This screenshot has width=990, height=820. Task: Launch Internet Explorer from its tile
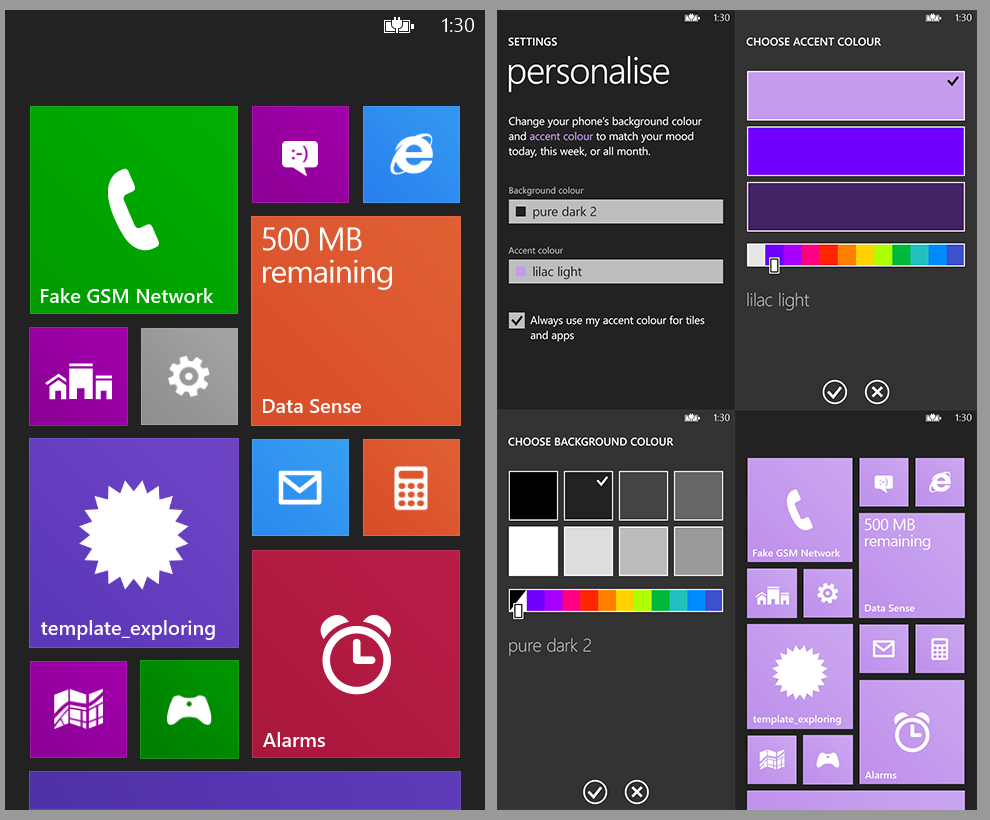tap(411, 154)
